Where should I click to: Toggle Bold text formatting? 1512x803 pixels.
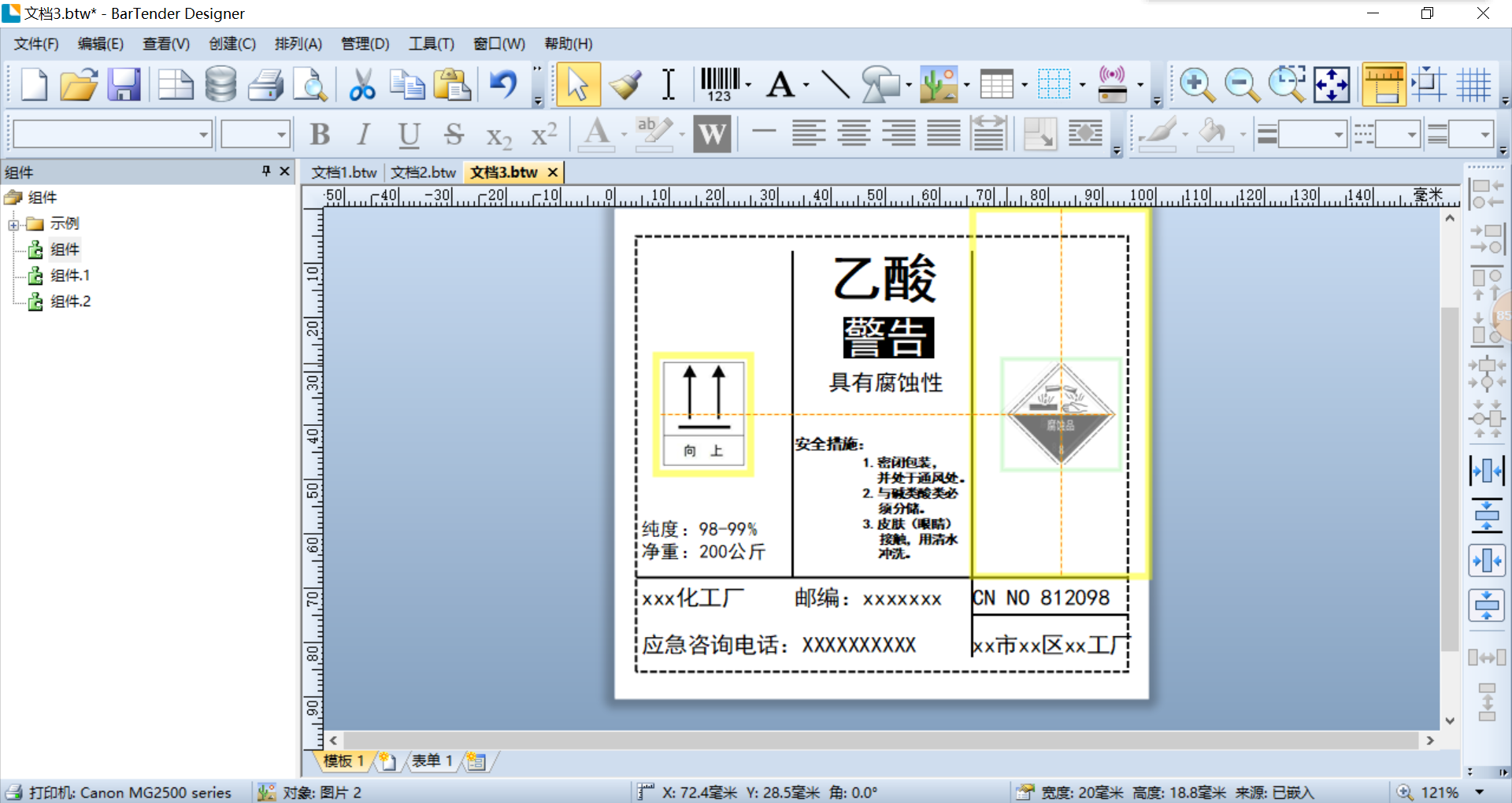[320, 135]
